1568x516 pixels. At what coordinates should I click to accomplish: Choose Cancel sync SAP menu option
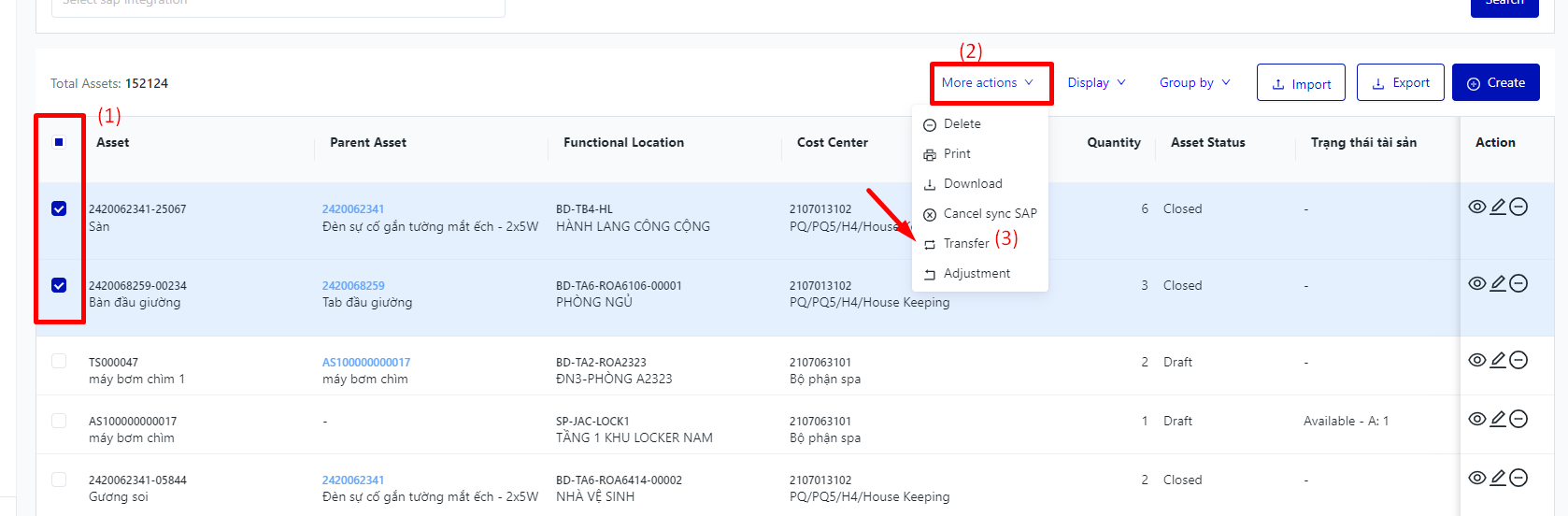point(990,214)
